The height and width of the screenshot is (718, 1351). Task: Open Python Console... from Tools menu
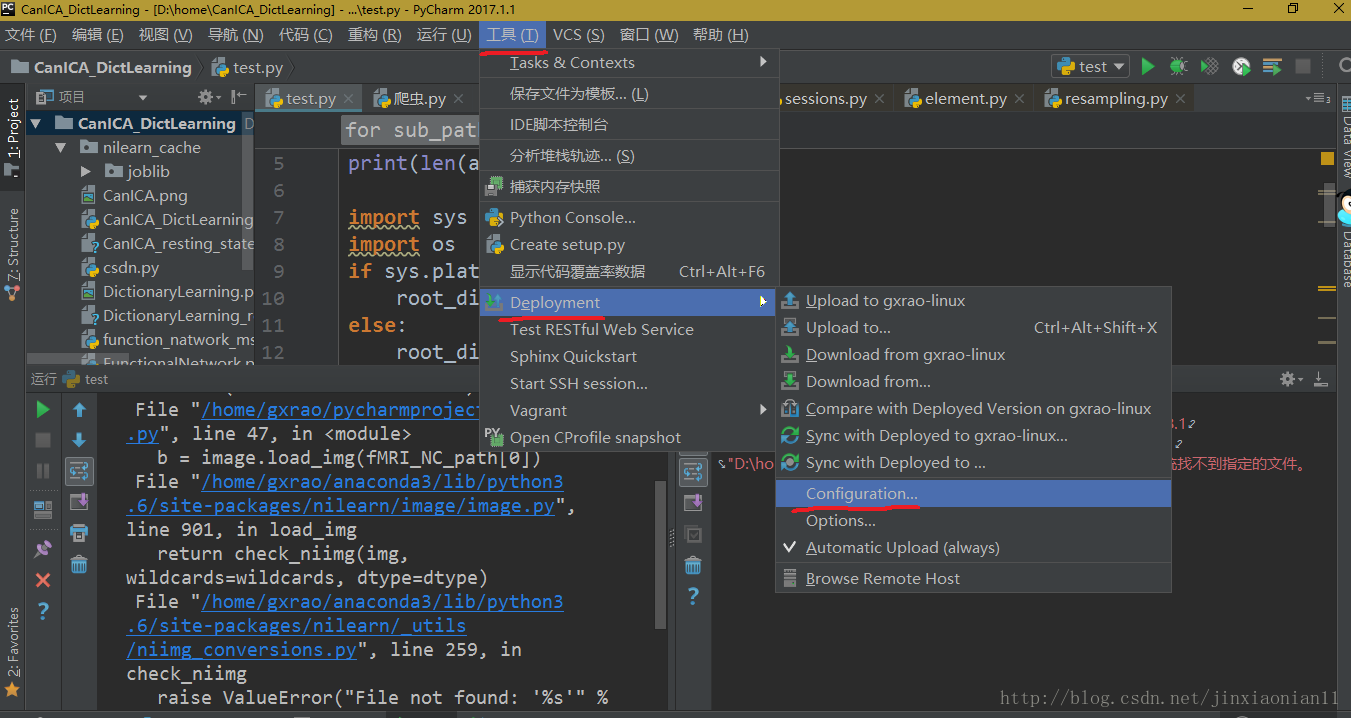point(629,217)
